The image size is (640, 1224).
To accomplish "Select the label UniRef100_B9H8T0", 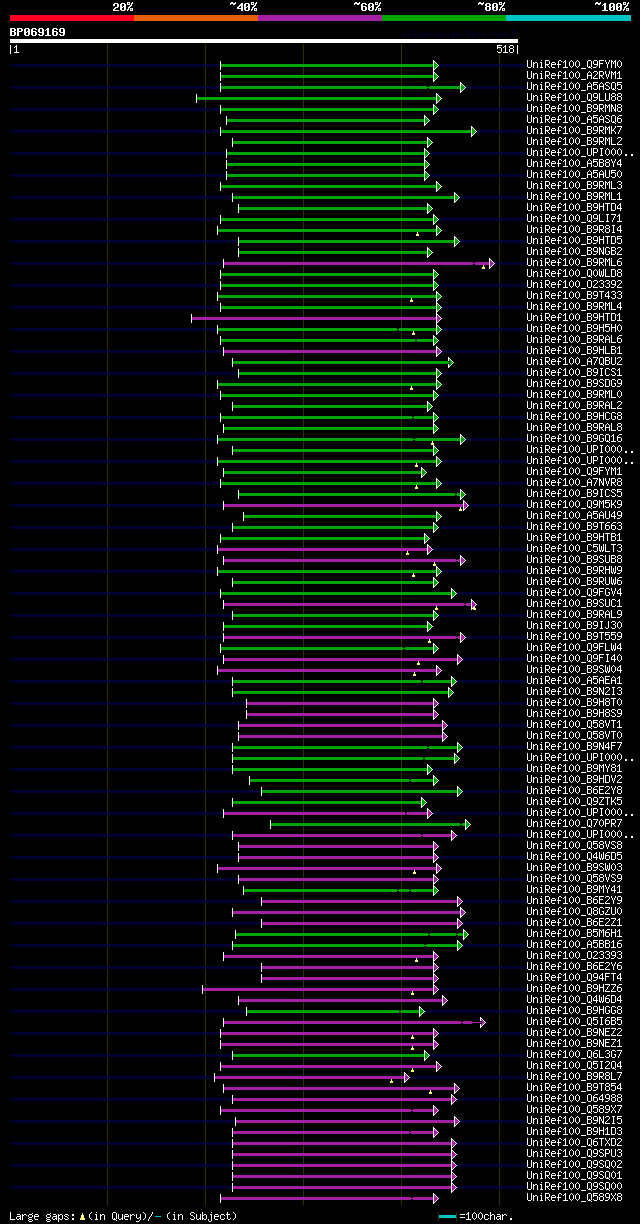I will pyautogui.click(x=574, y=702).
